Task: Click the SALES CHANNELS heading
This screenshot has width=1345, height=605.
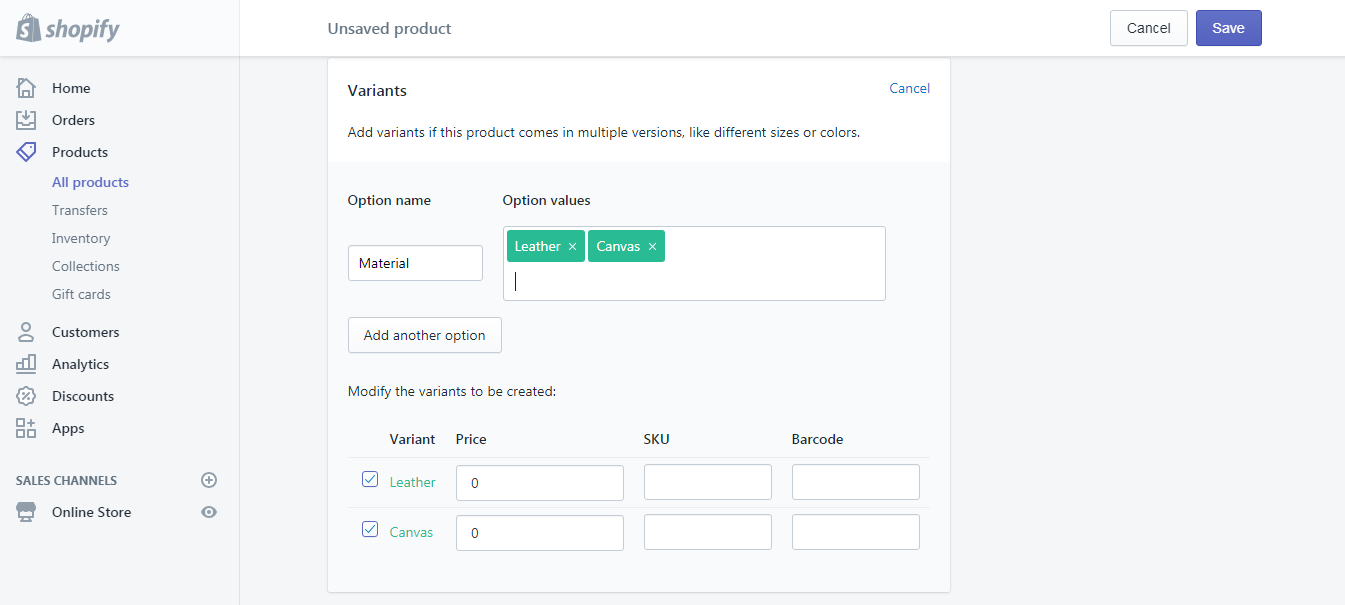Action: [x=66, y=480]
